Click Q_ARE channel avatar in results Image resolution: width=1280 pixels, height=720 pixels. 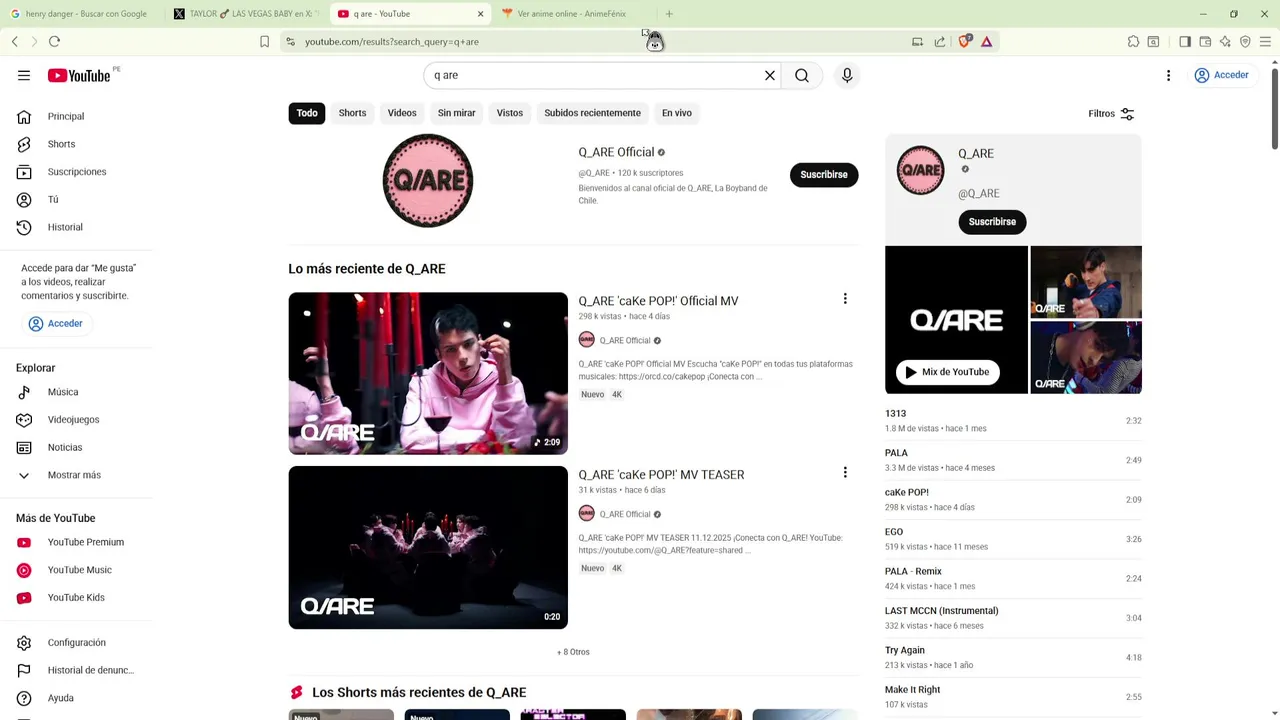[x=428, y=181]
